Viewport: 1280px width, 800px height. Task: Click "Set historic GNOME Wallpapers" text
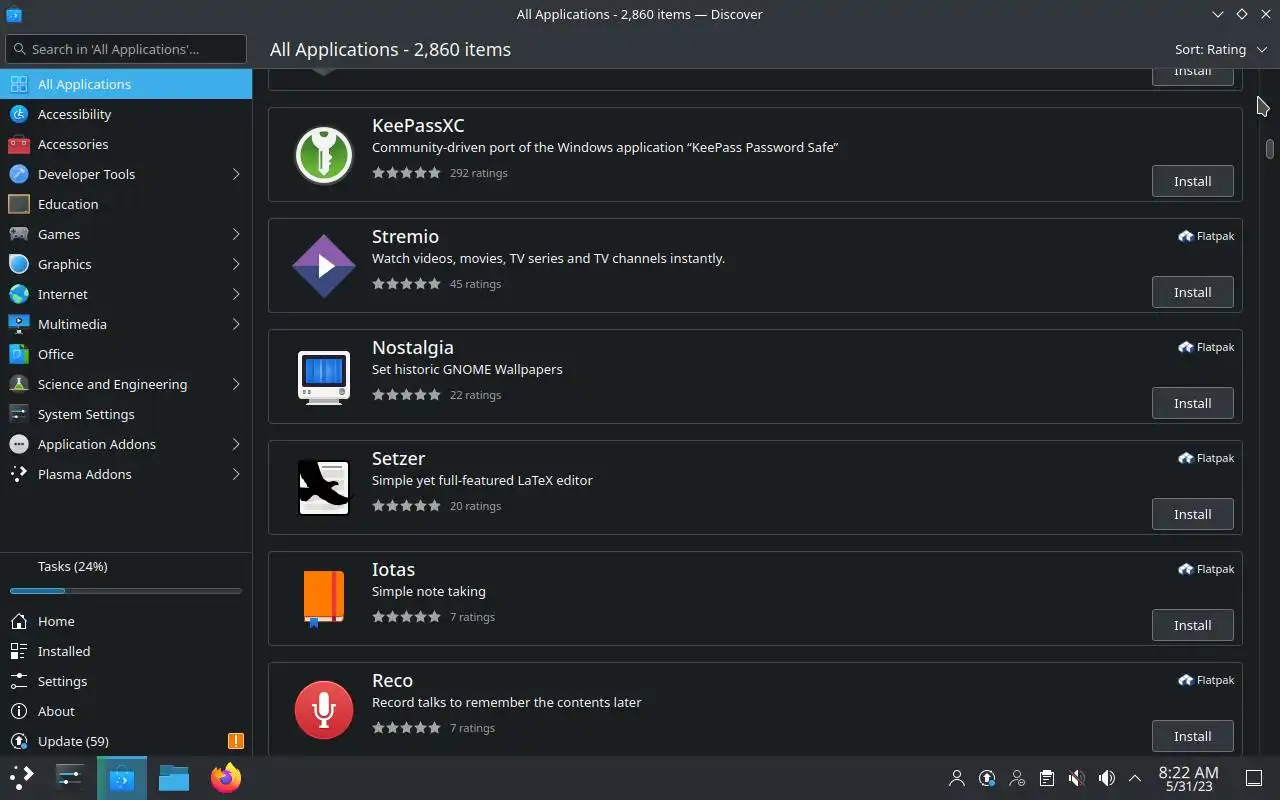467,369
